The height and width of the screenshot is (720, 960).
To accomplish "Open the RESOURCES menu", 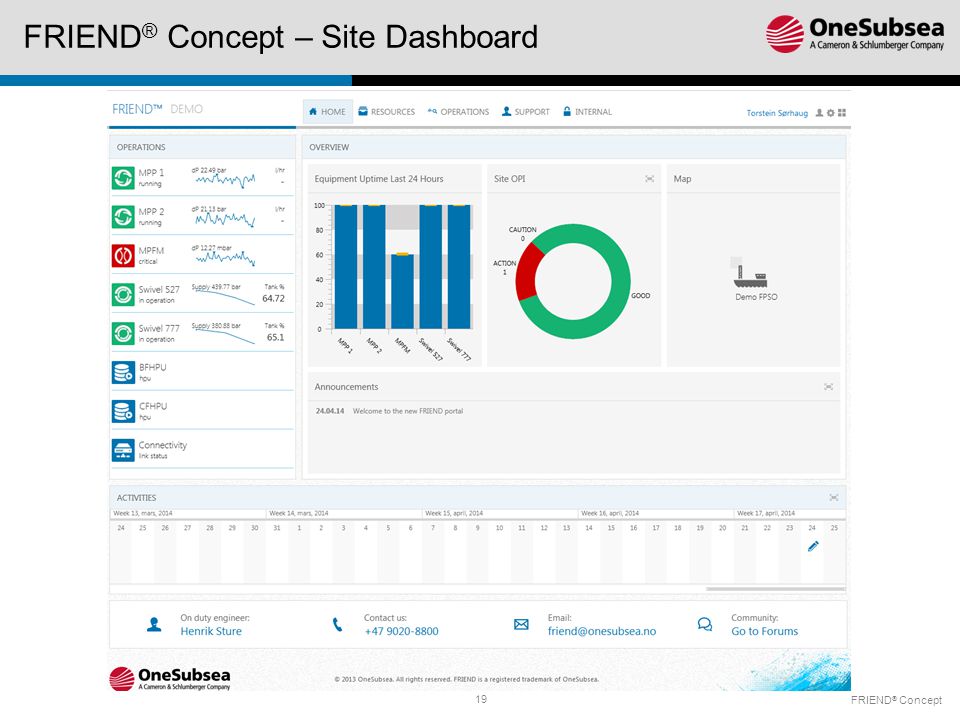I will (386, 111).
